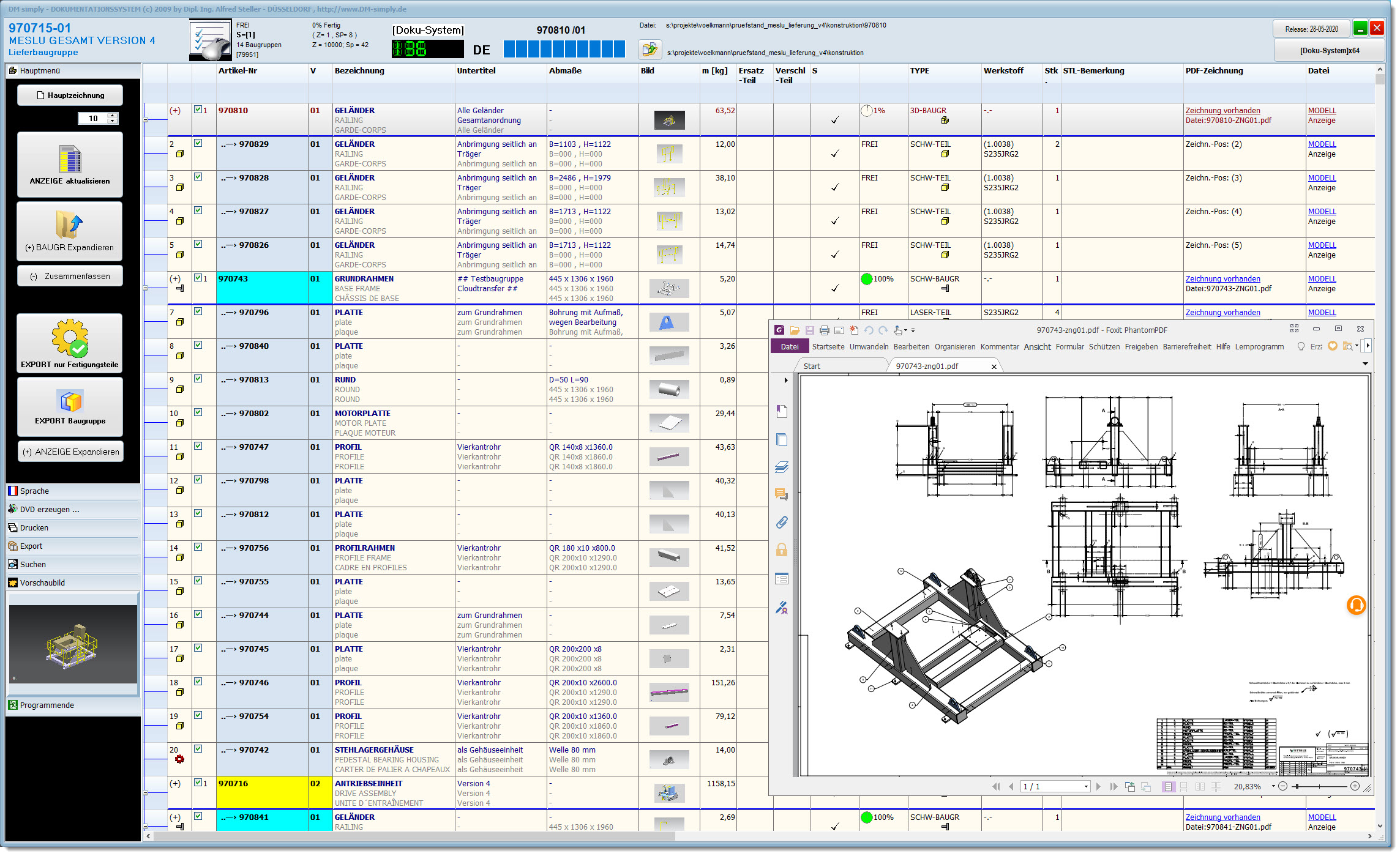Open Foxit digital signatures panel icon
The width and height of the screenshot is (1400, 856).
pyautogui.click(x=782, y=608)
